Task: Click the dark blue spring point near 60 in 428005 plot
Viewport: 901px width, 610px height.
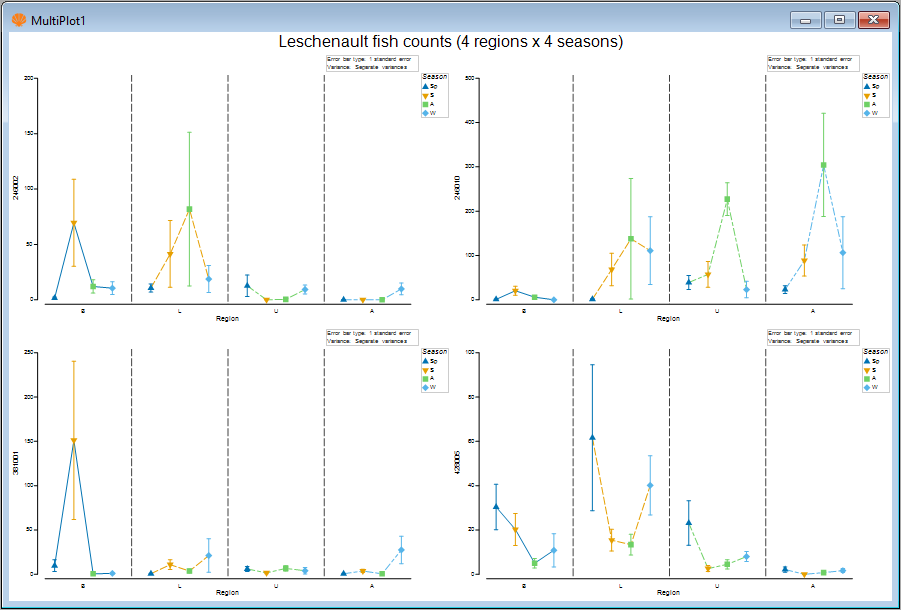Action: click(592, 438)
